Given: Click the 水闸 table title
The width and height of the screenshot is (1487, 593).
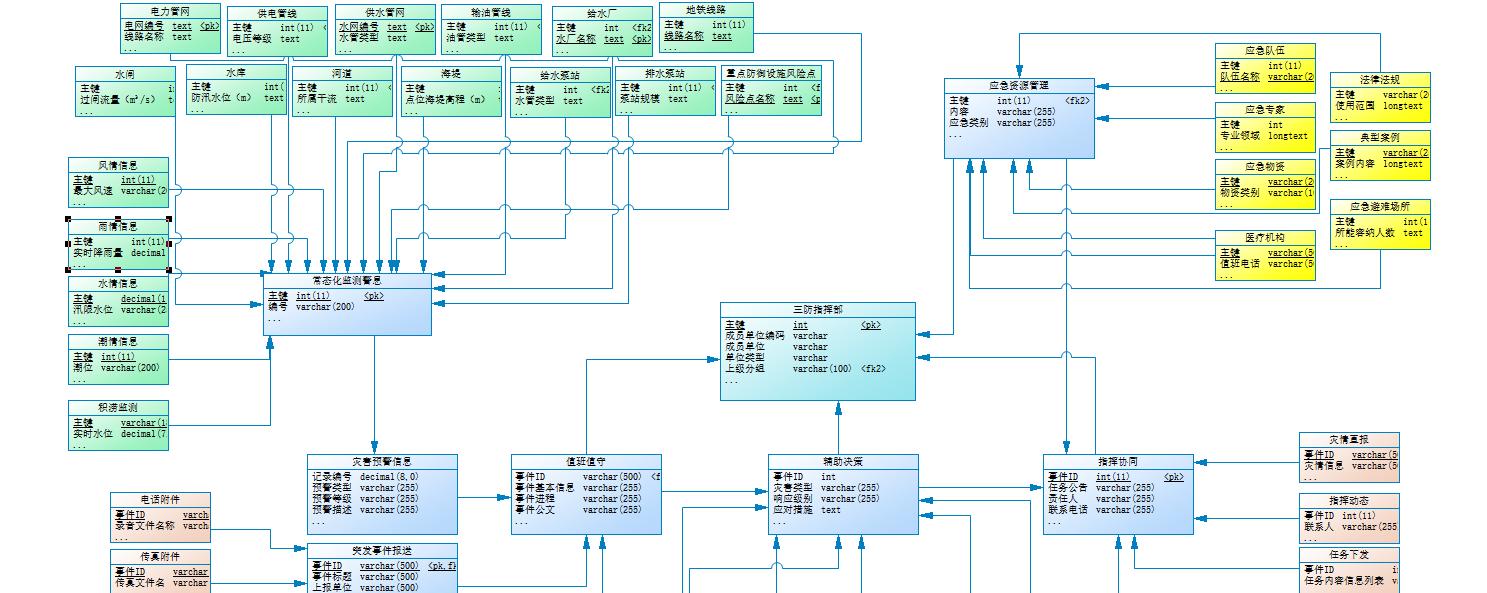Looking at the screenshot, I should pos(125,74).
